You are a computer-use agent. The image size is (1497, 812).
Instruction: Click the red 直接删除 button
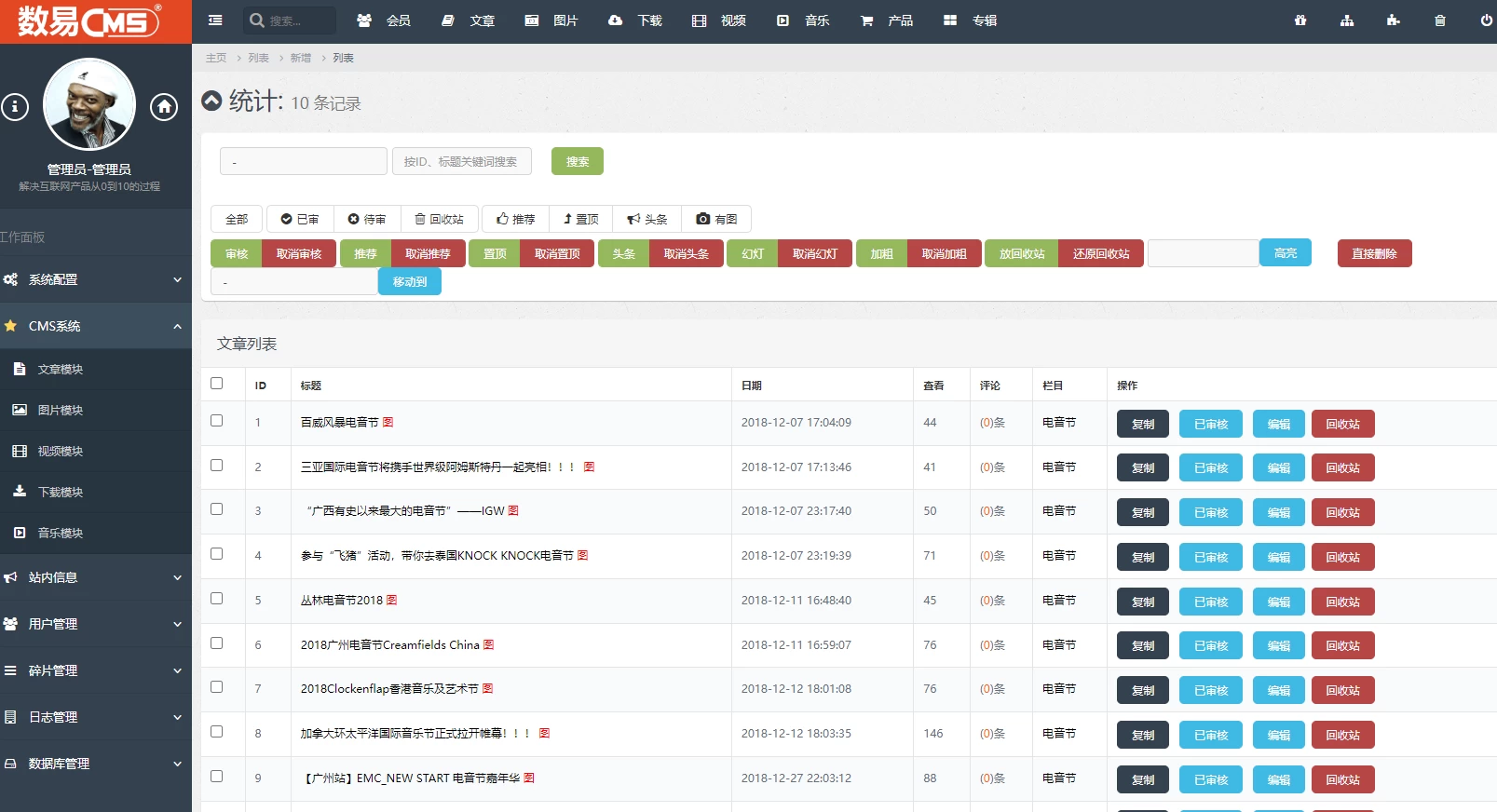(x=1374, y=253)
